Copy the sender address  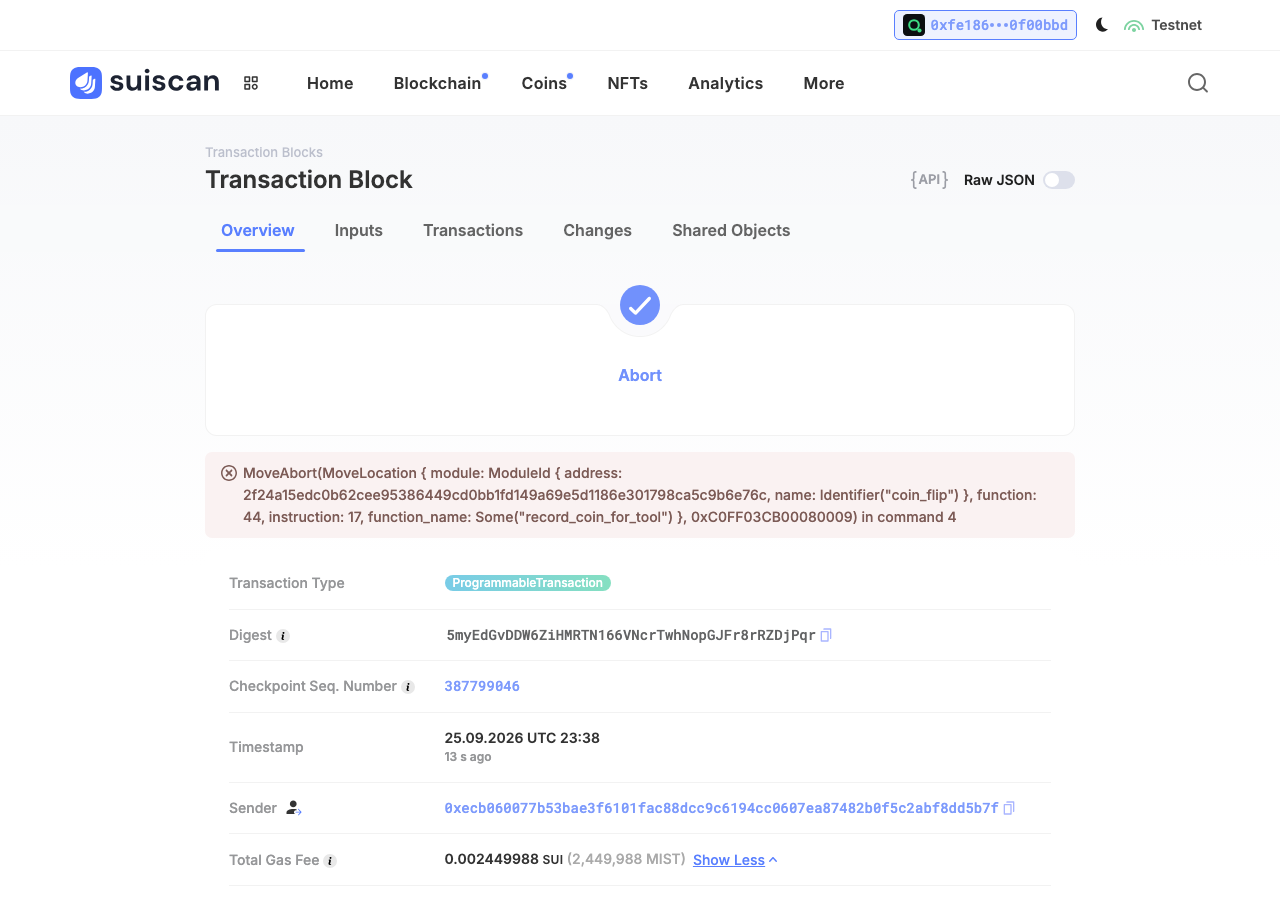click(x=1009, y=808)
